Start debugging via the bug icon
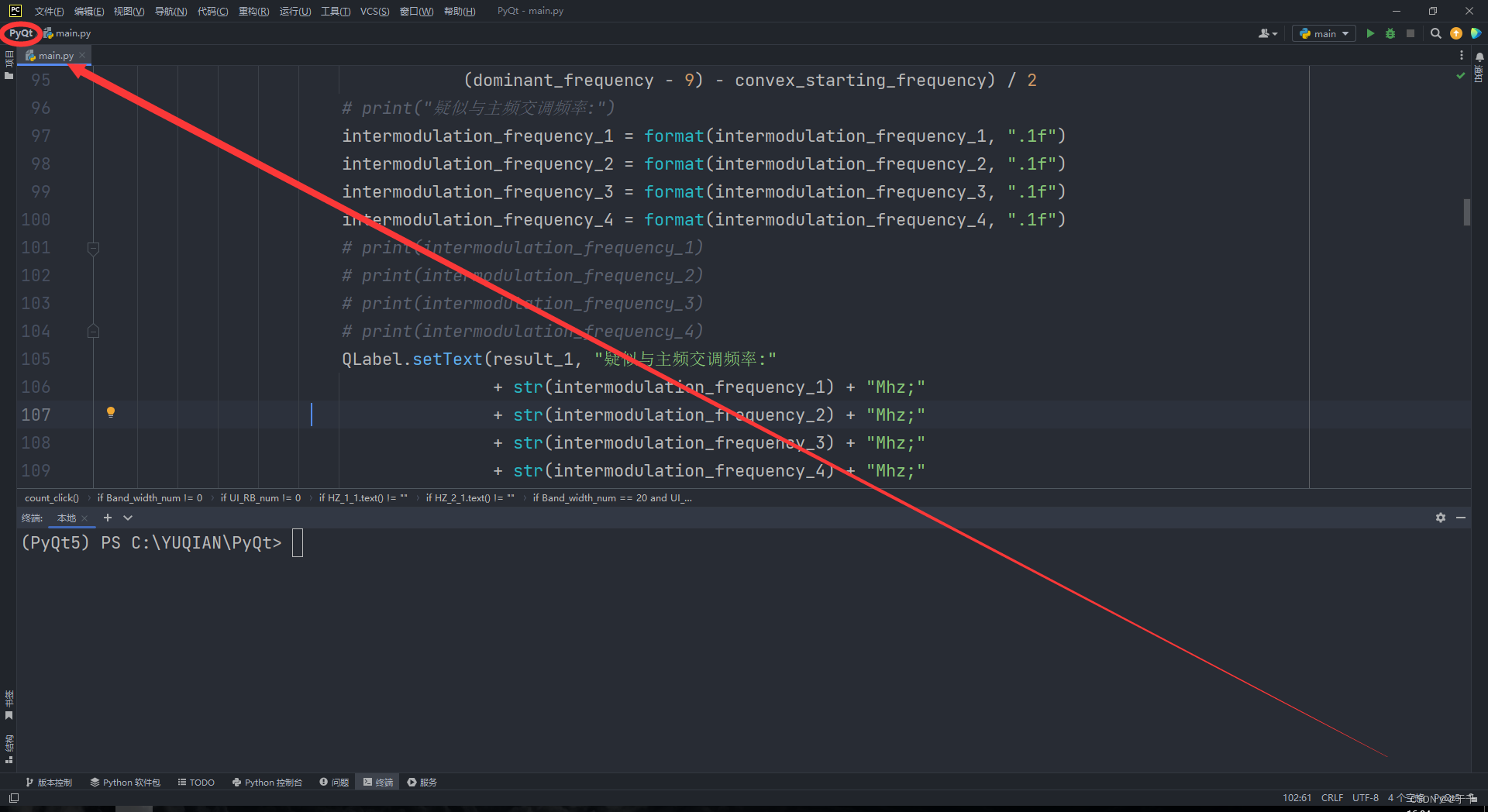1488x812 pixels. click(1390, 33)
